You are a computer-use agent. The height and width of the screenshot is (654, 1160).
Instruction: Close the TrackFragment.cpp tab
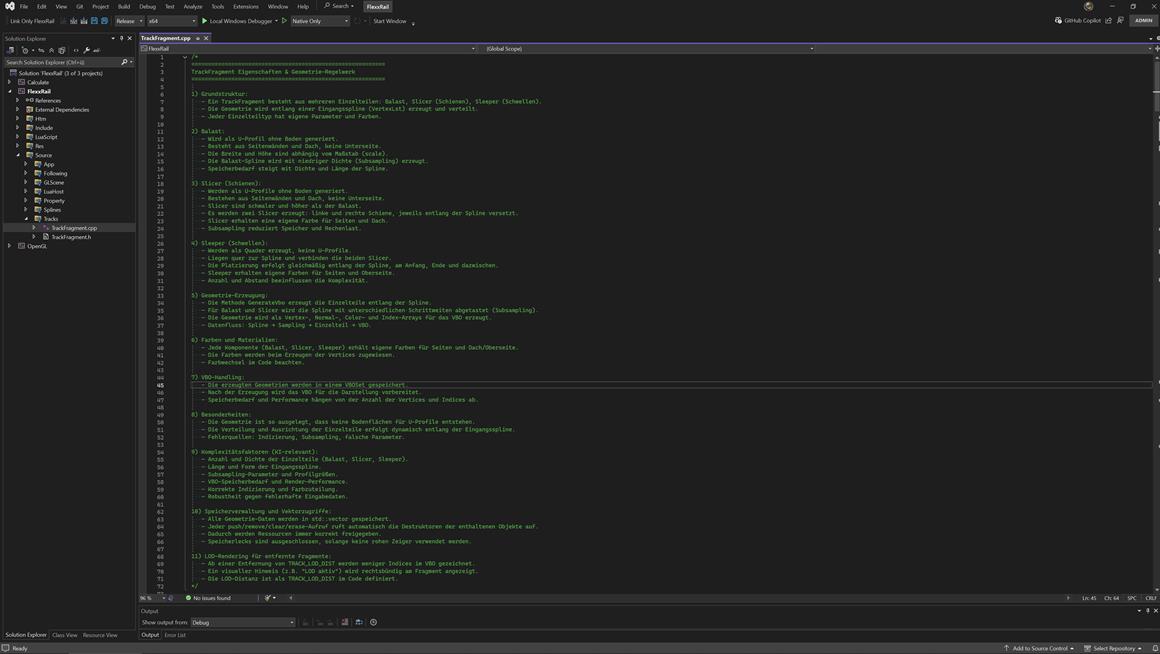pos(206,38)
